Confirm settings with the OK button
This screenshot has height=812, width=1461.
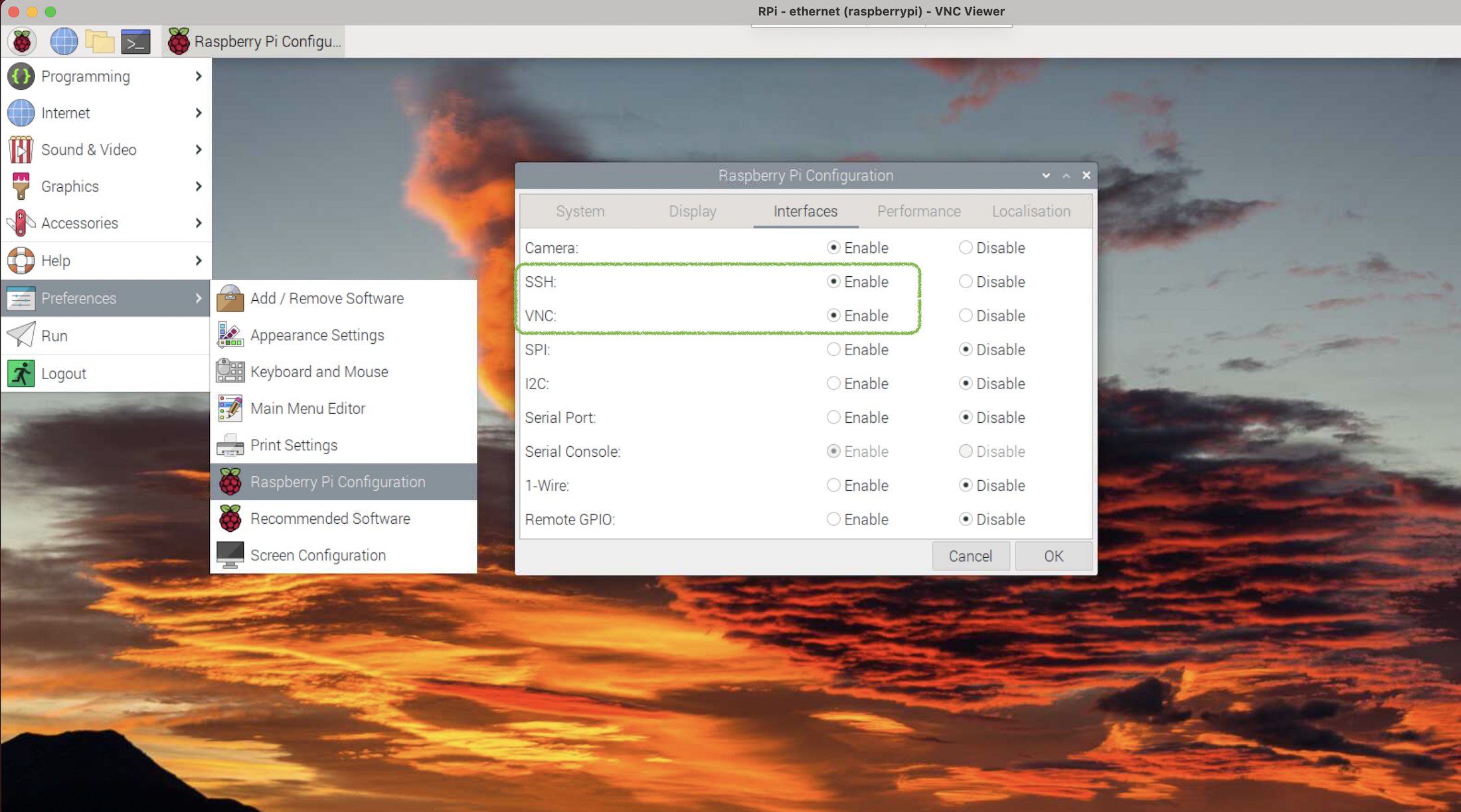(1053, 556)
